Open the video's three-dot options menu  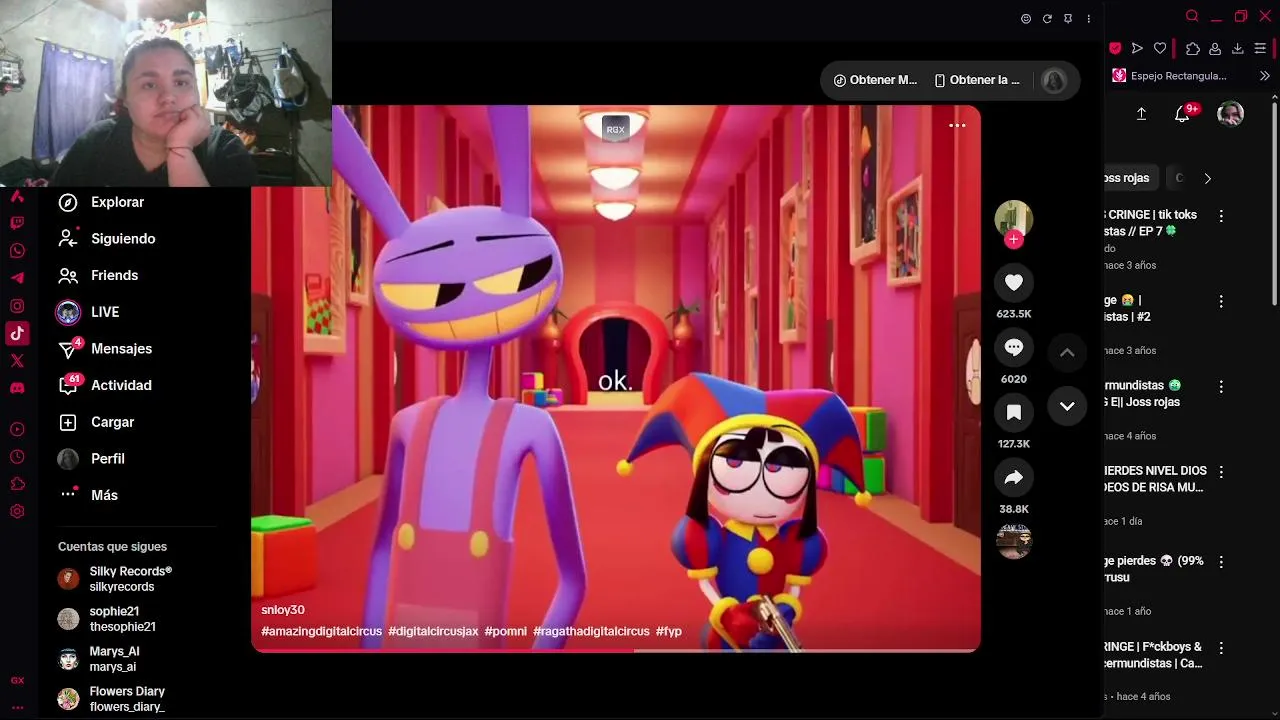click(x=957, y=125)
